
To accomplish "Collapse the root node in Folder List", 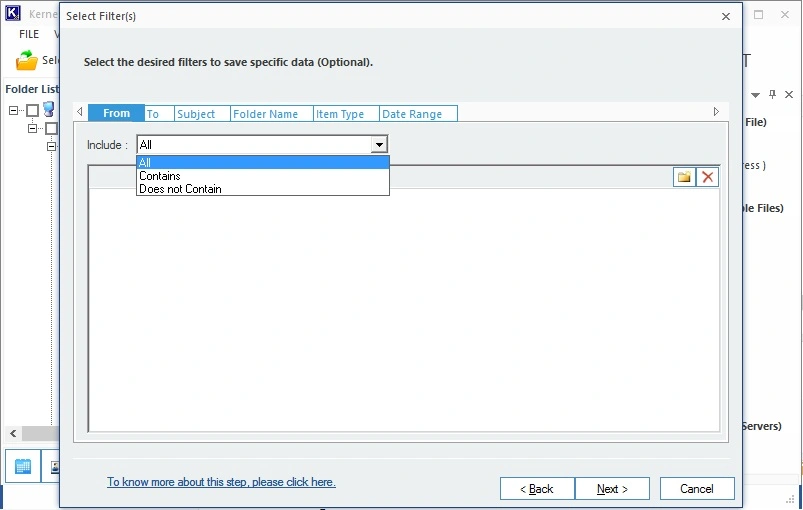I will point(14,110).
